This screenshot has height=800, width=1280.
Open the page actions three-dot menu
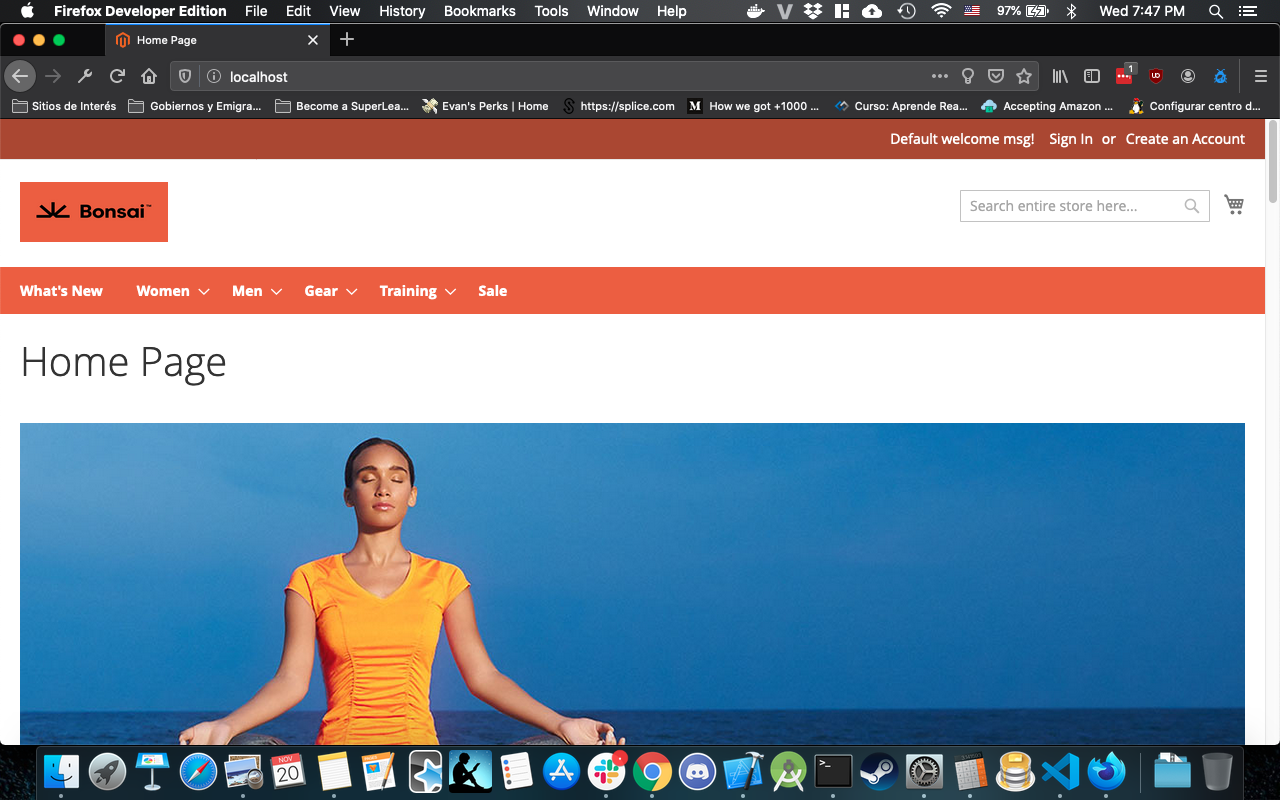point(939,76)
